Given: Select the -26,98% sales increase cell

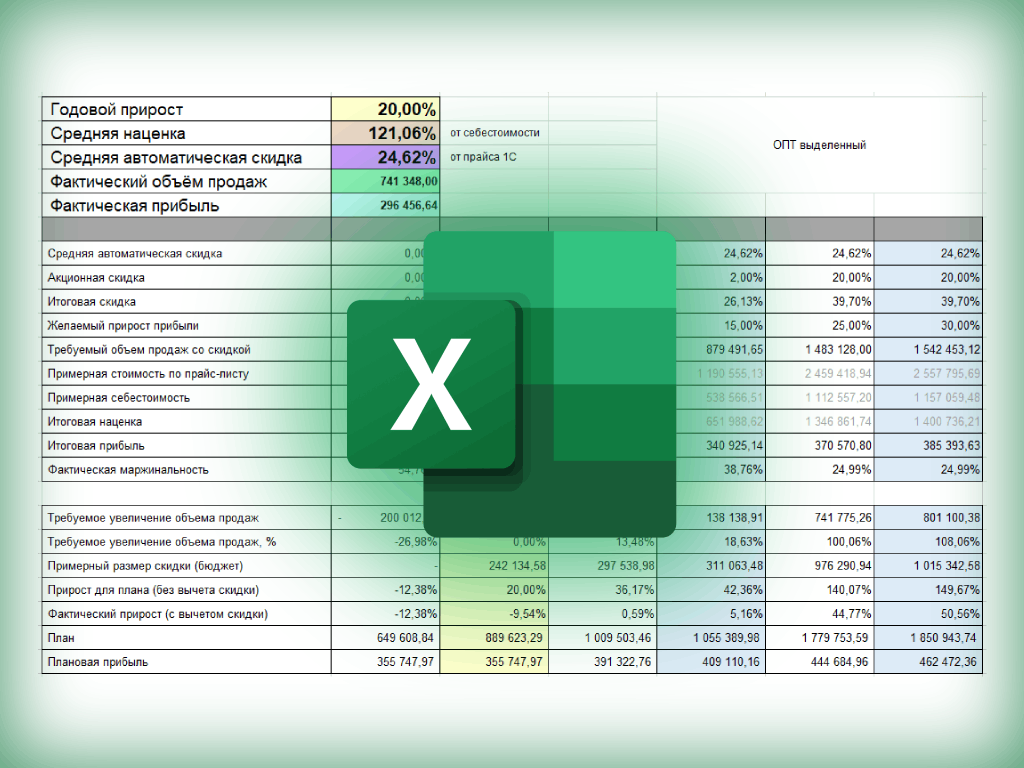Looking at the screenshot, I should coord(385,542).
